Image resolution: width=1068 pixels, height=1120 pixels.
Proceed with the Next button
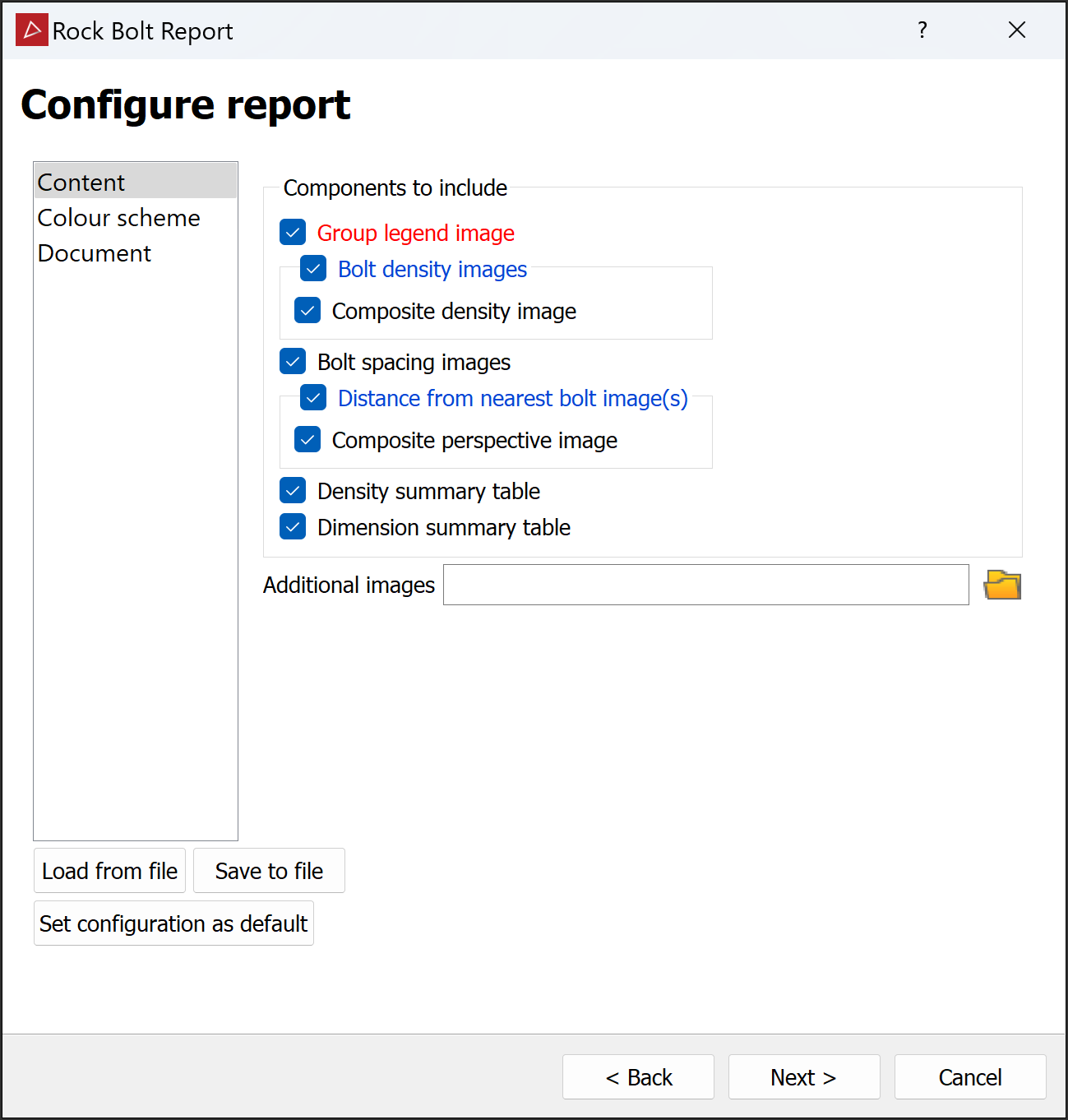click(803, 1077)
